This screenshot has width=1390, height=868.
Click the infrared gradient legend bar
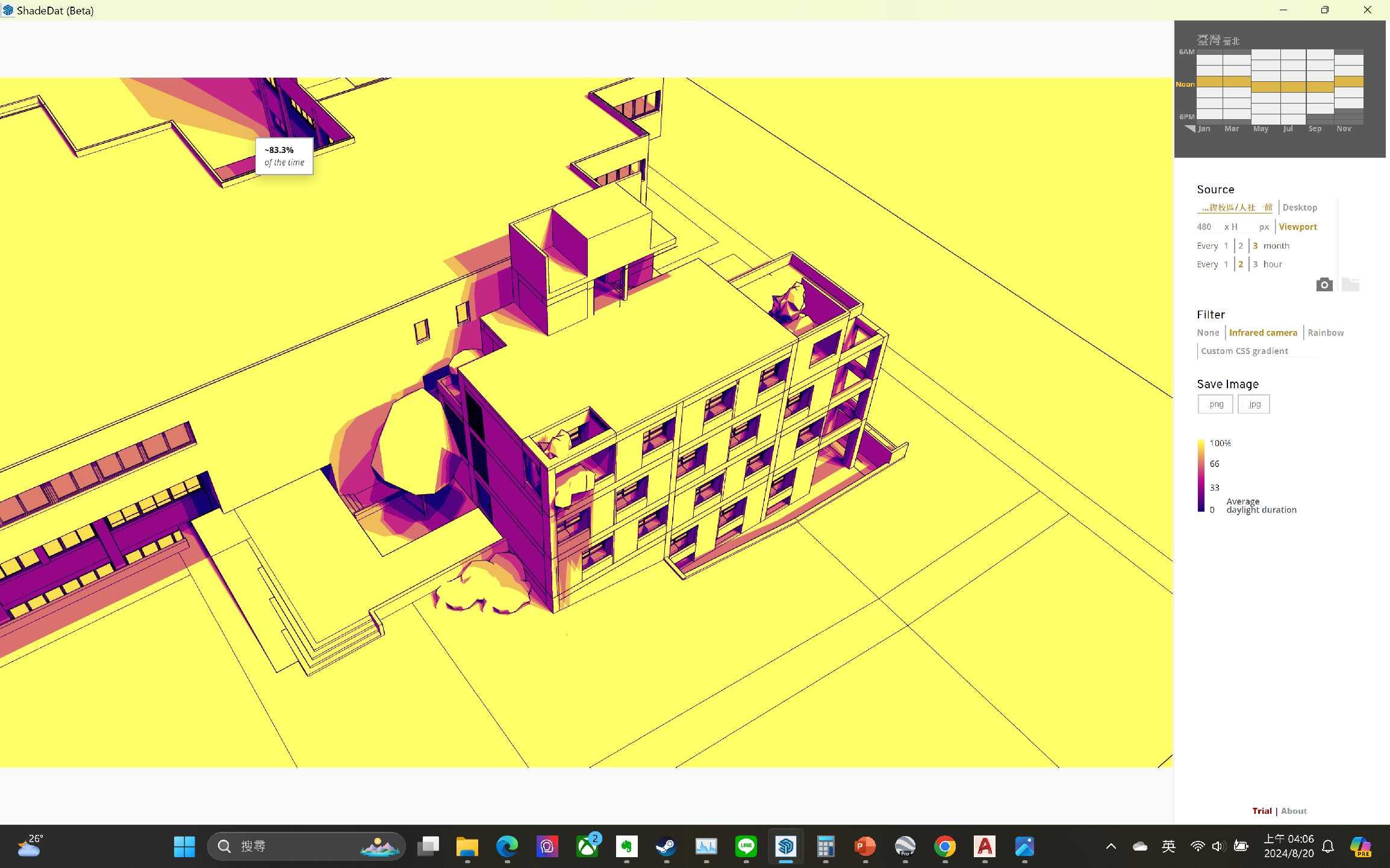[x=1201, y=476]
